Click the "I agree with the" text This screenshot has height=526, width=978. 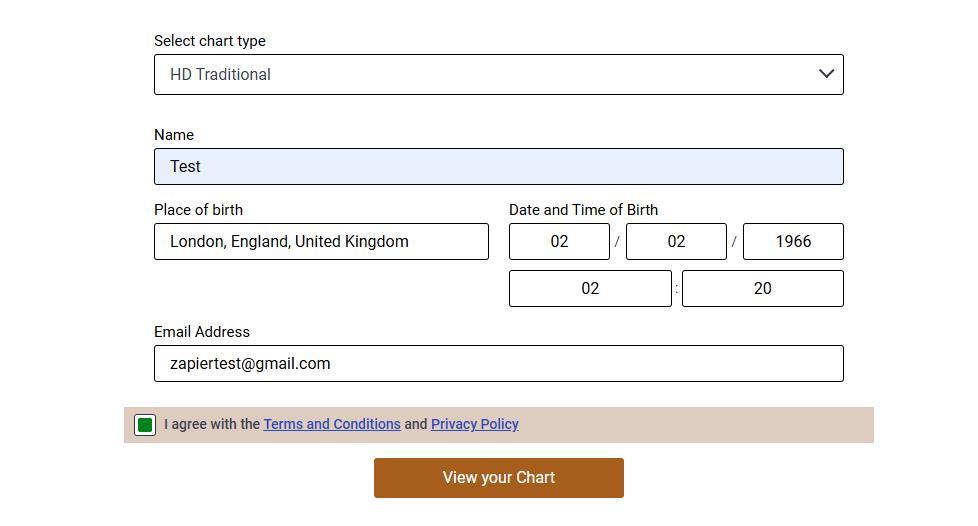tap(212, 425)
